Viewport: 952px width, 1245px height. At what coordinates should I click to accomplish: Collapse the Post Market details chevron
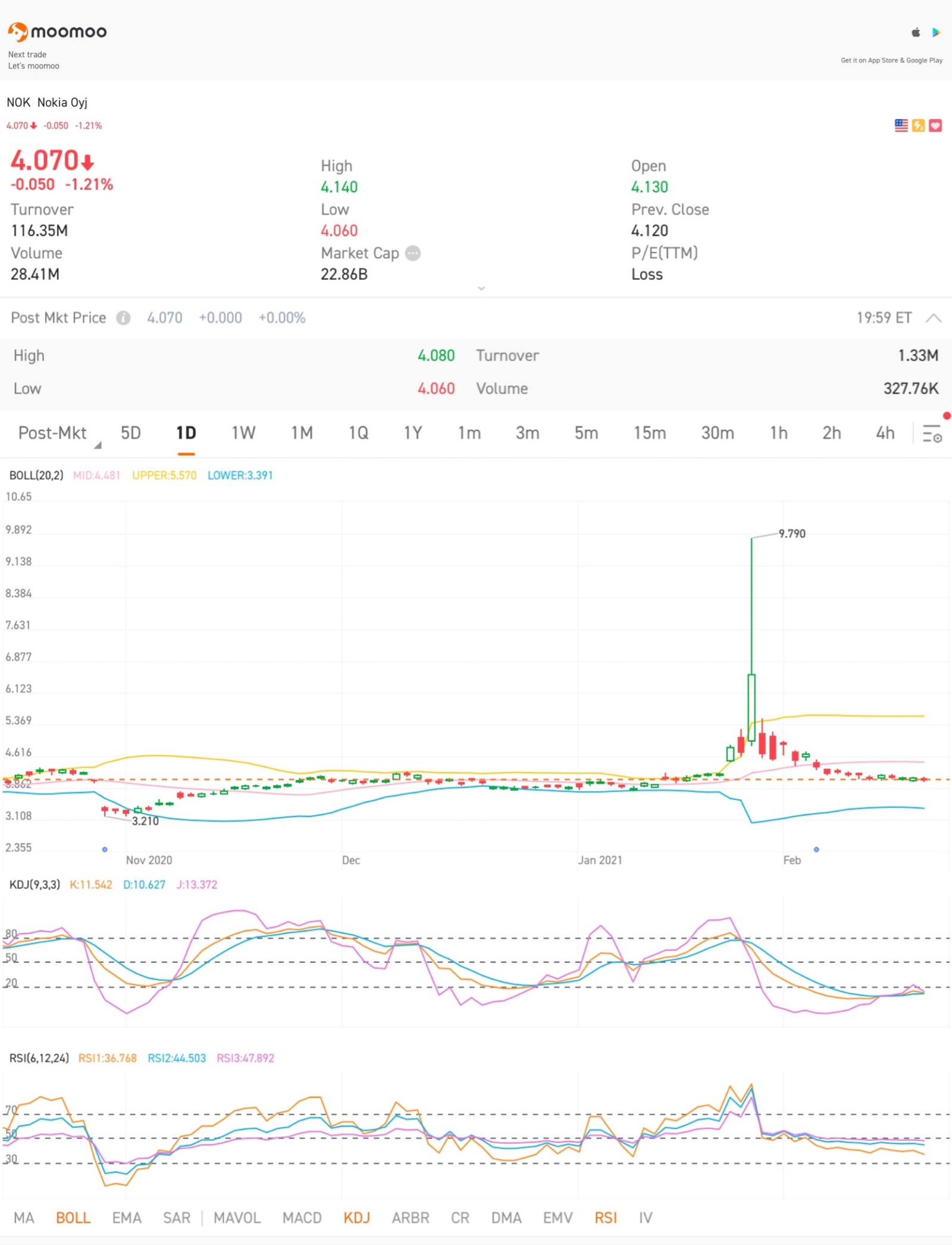pos(934,318)
